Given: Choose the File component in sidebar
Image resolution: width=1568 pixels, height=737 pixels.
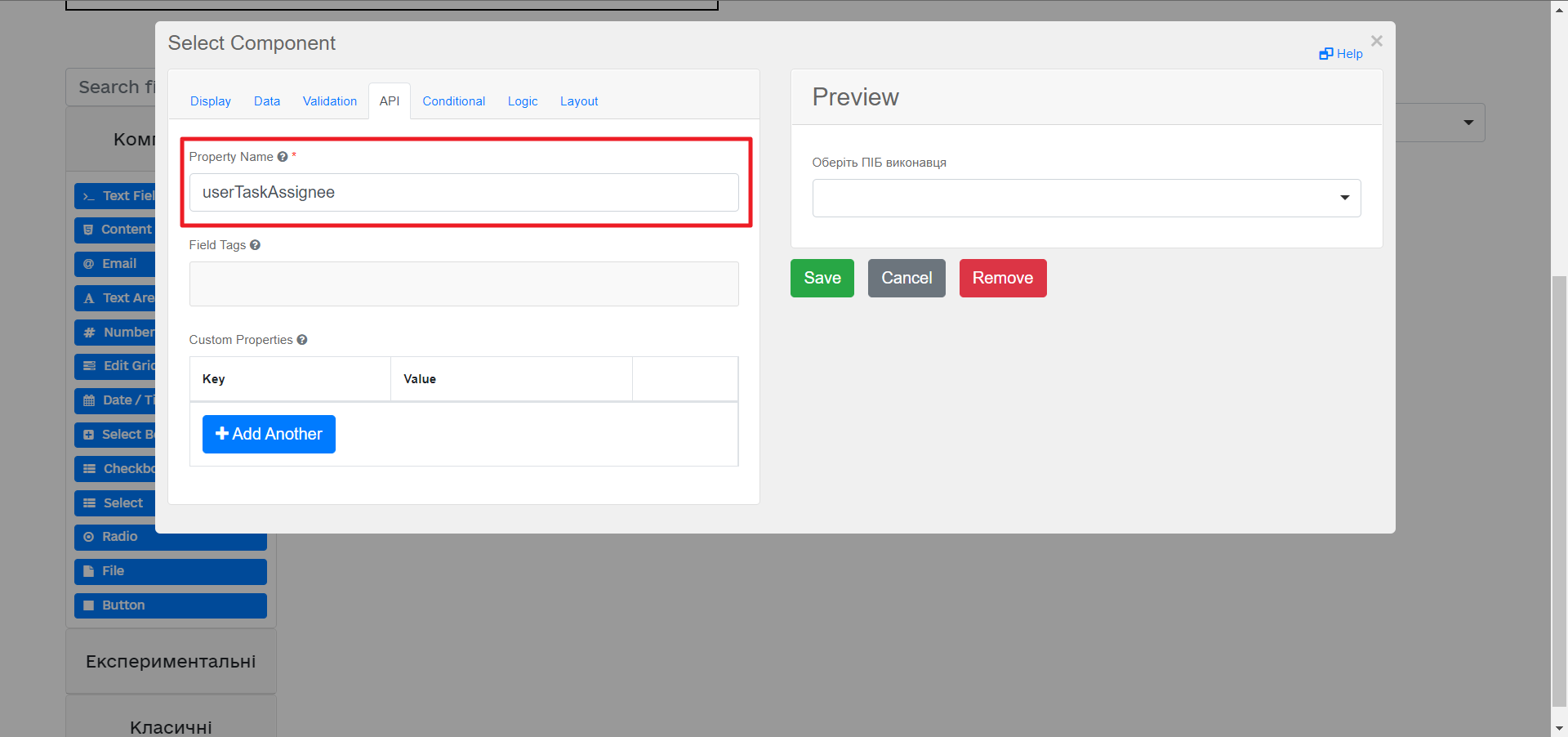Looking at the screenshot, I should (171, 571).
